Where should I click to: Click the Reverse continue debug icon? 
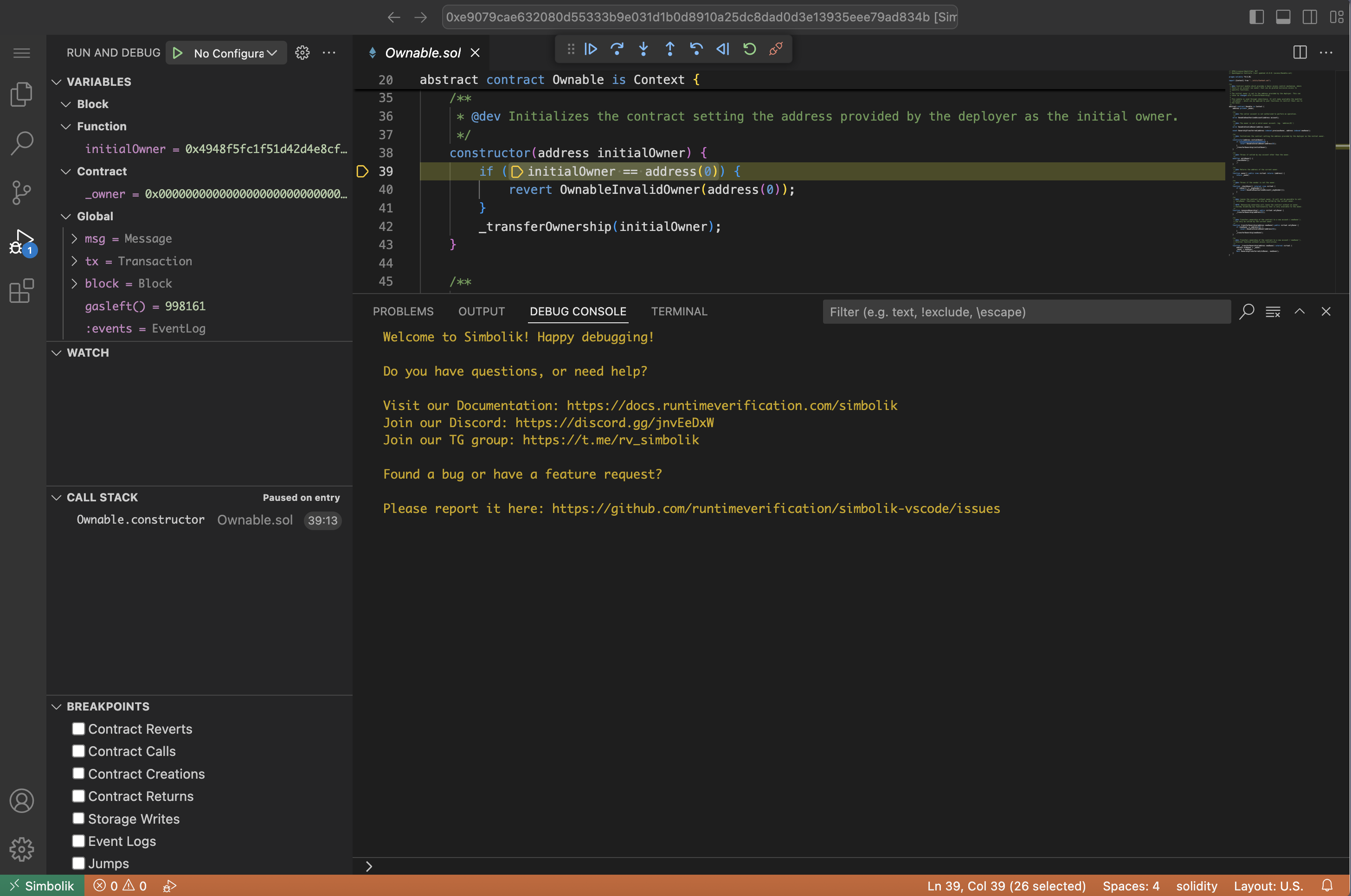(723, 50)
